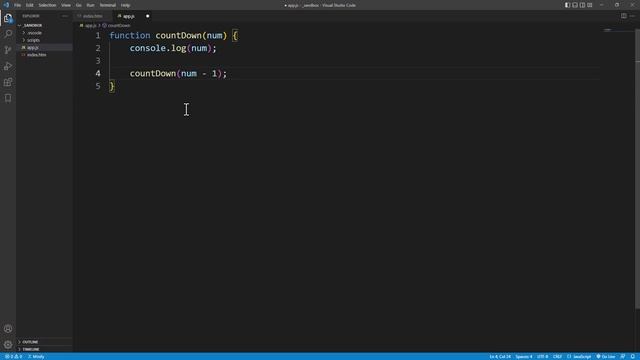Open the Go menu
The height and width of the screenshot is (360, 640).
point(78,5)
